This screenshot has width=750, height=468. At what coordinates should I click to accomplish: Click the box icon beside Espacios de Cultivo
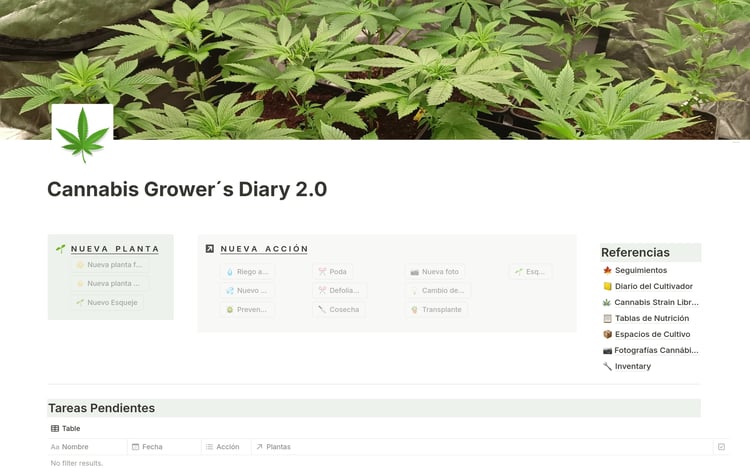coord(607,334)
